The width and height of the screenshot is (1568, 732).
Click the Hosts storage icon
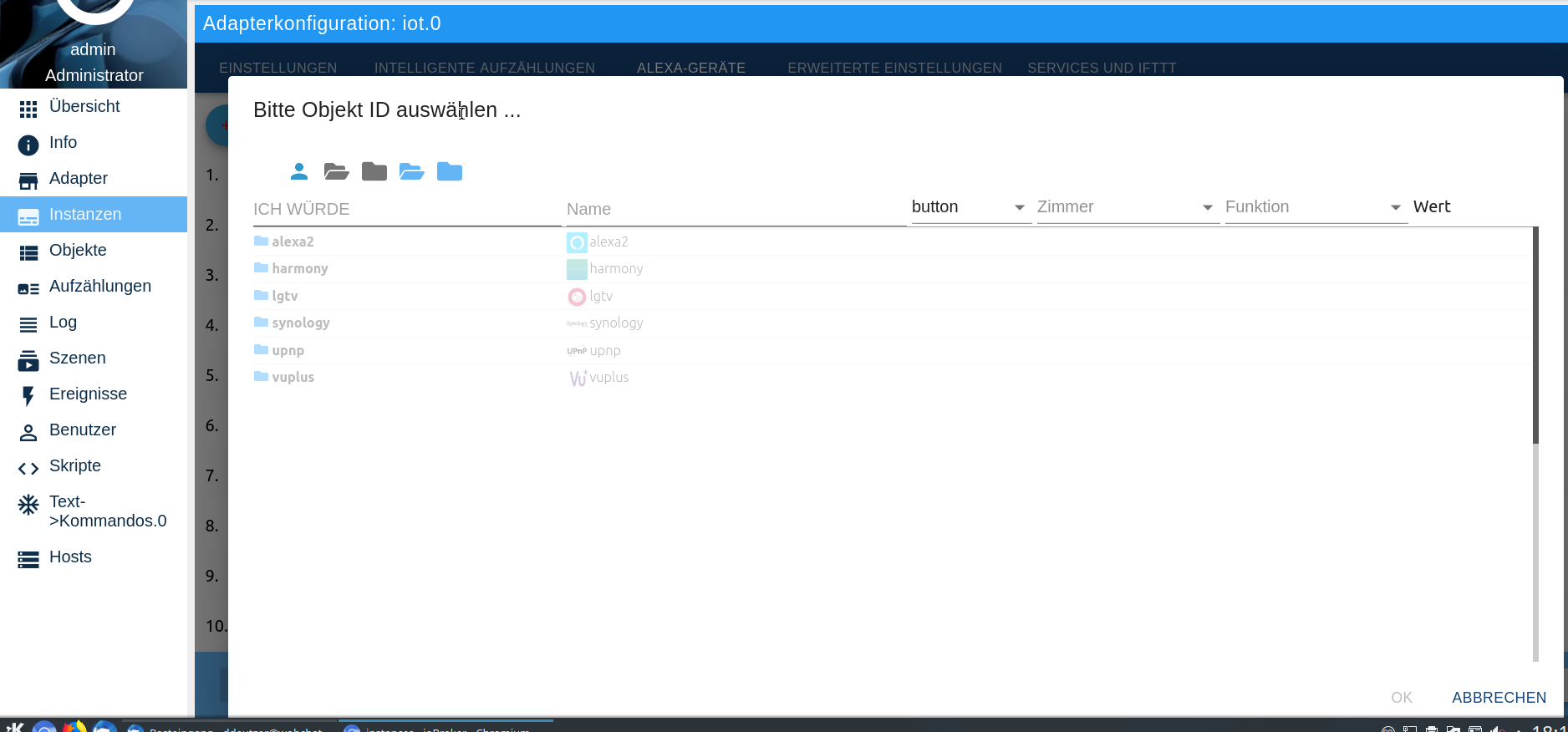[x=28, y=560]
